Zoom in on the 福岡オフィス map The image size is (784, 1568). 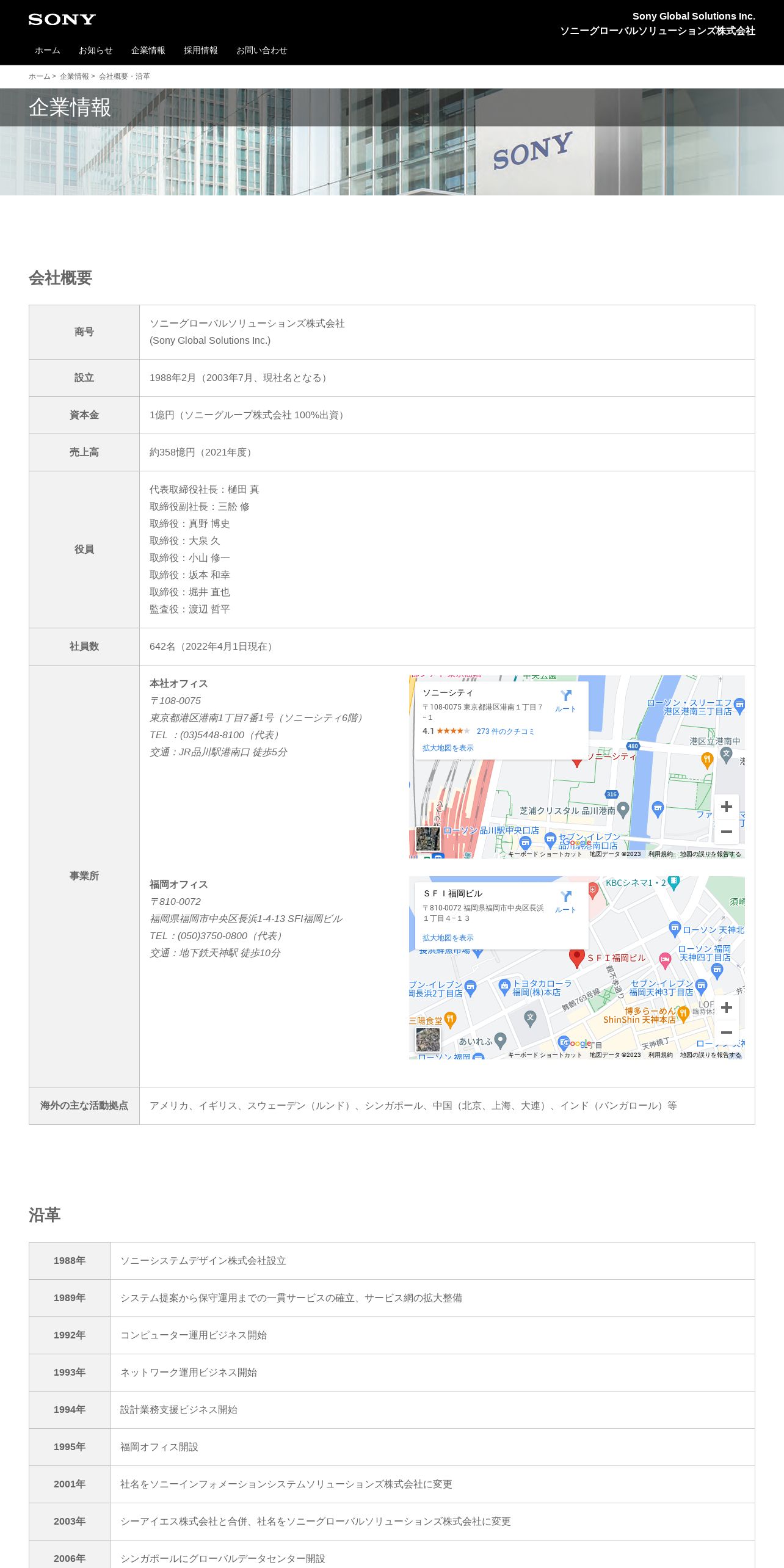point(726,1007)
